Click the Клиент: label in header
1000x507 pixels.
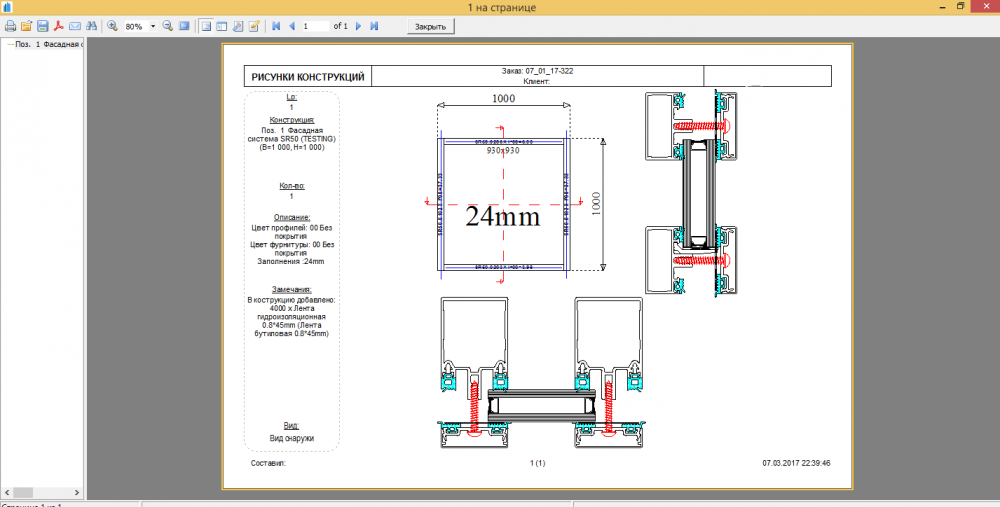[x=537, y=81]
